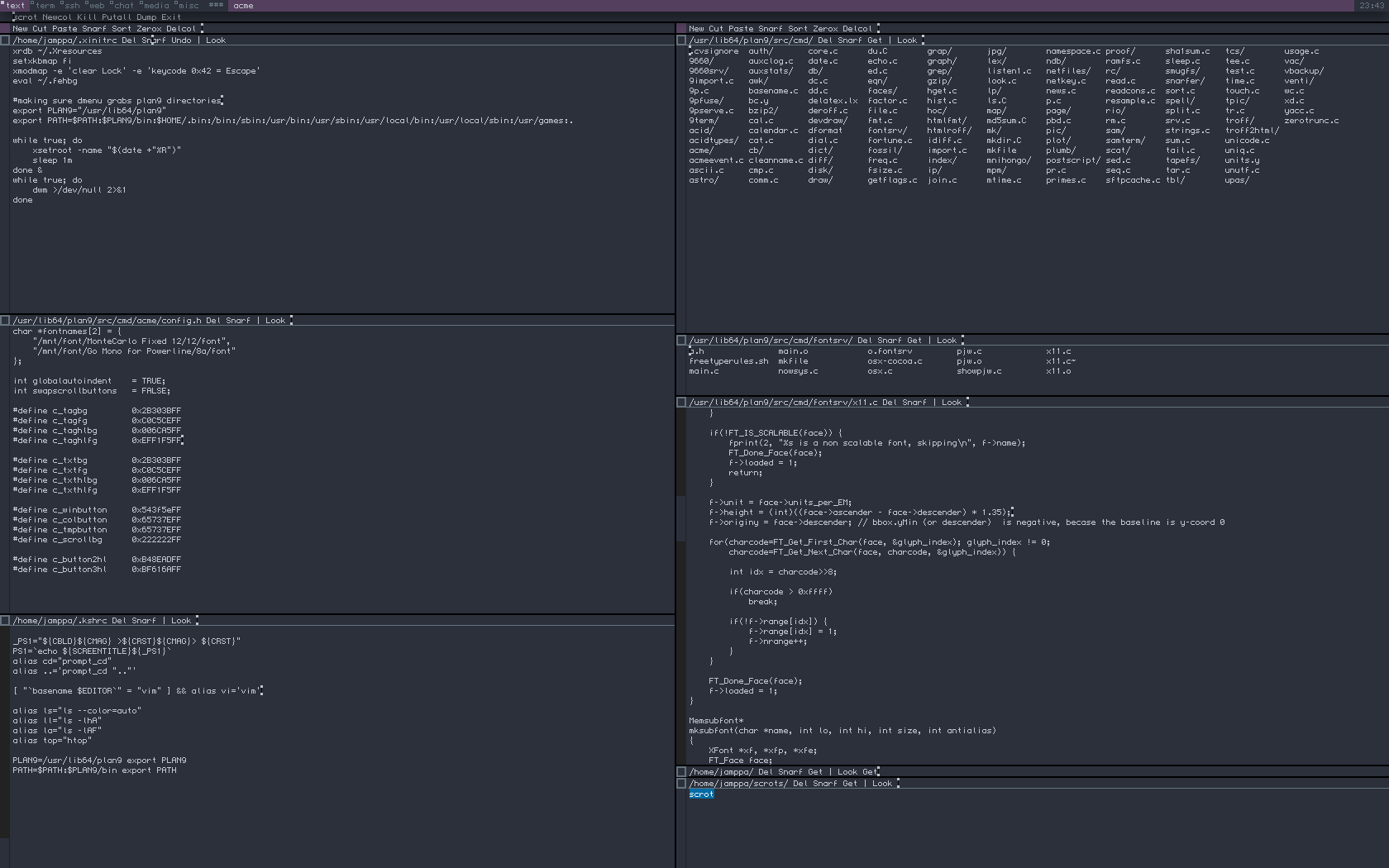Click Del in the x11.c window tag
The height and width of the screenshot is (868, 1389).
(x=890, y=402)
